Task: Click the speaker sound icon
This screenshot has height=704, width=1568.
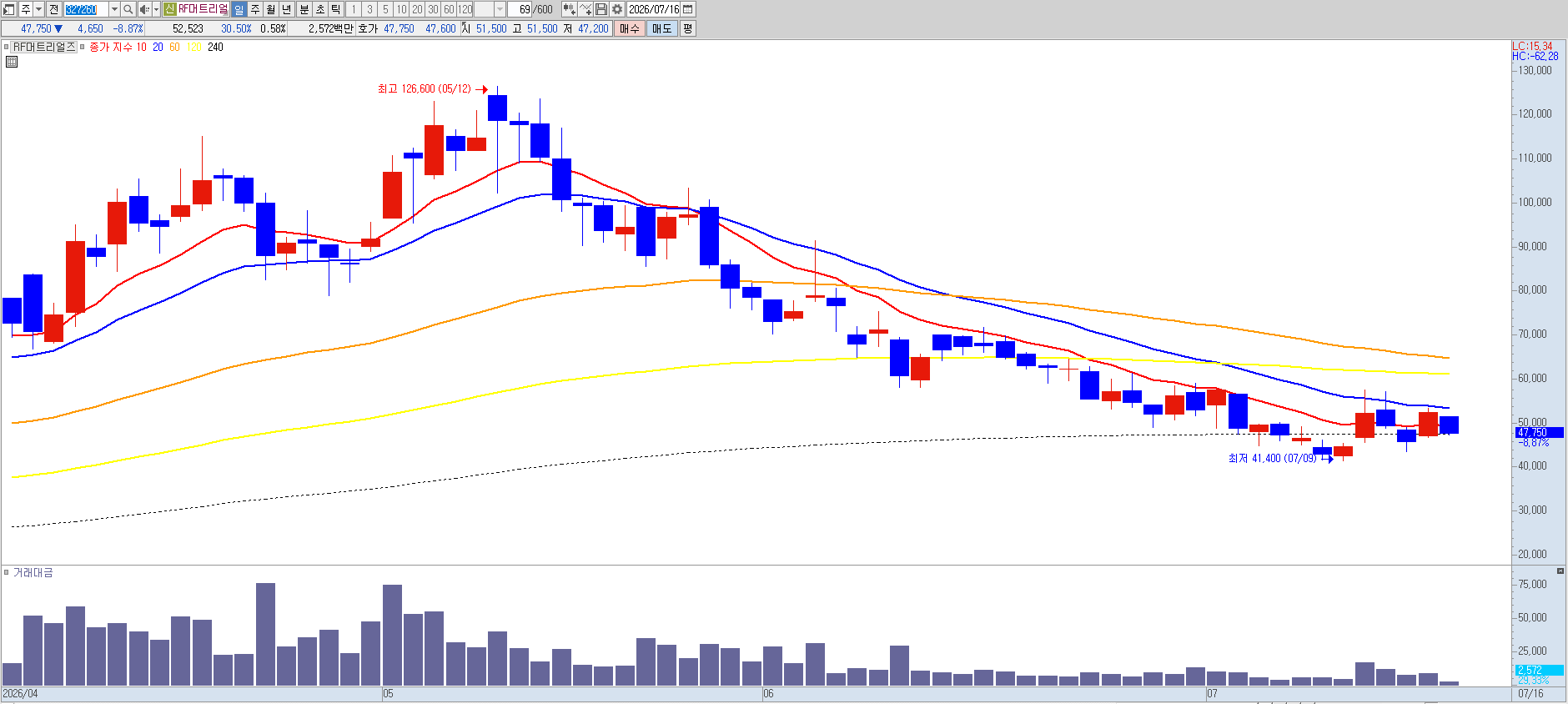Action: pyautogui.click(x=144, y=9)
